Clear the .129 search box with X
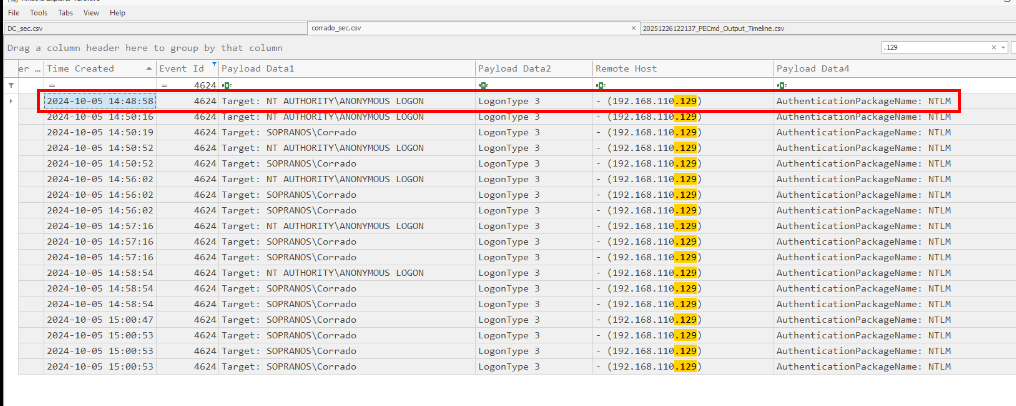 (x=994, y=47)
